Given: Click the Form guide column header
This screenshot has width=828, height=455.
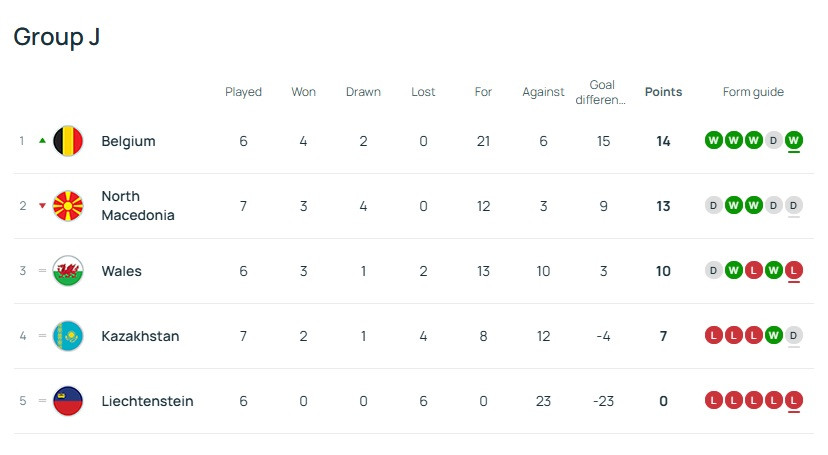Looking at the screenshot, I should click(x=753, y=92).
